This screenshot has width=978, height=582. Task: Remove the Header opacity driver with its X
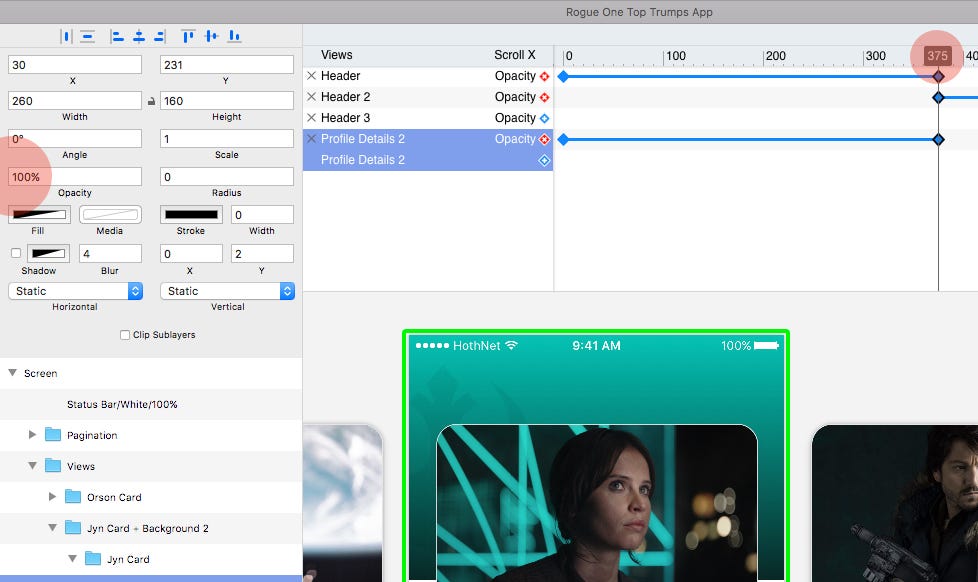311,75
